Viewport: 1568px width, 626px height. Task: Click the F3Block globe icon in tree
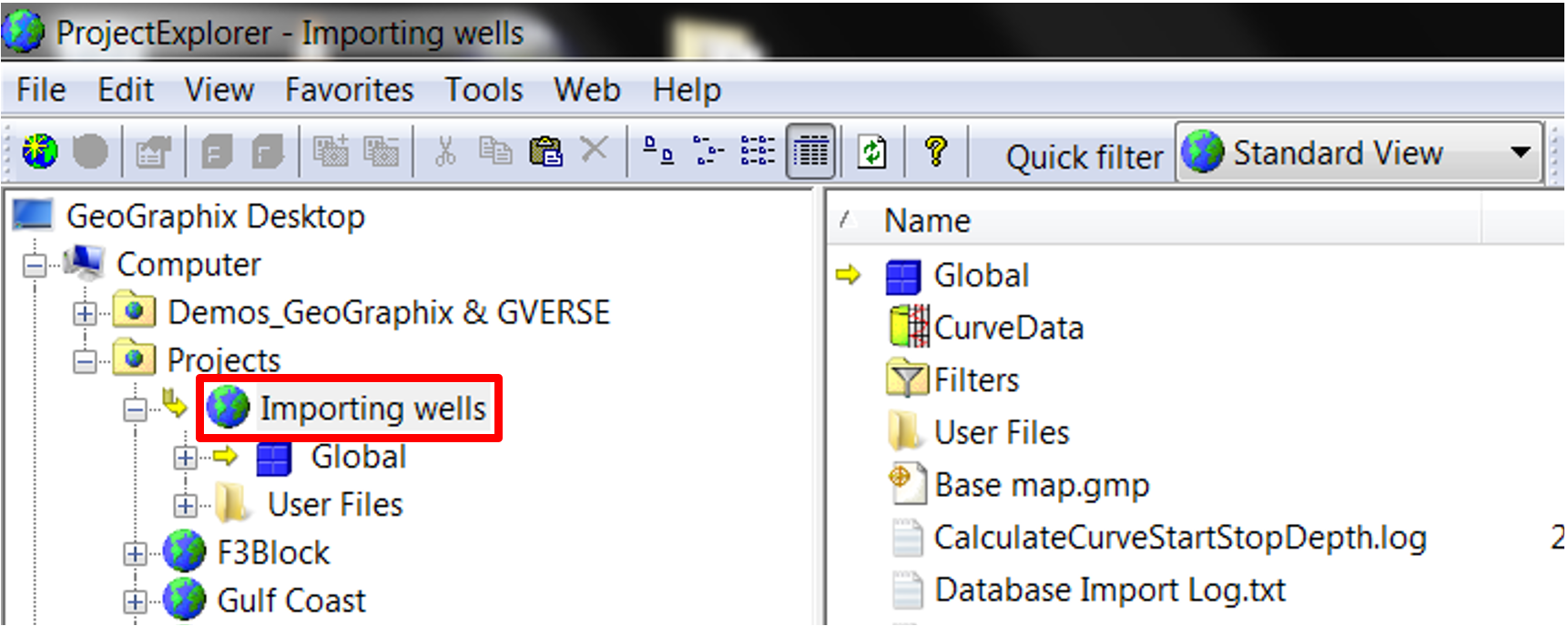(x=185, y=552)
